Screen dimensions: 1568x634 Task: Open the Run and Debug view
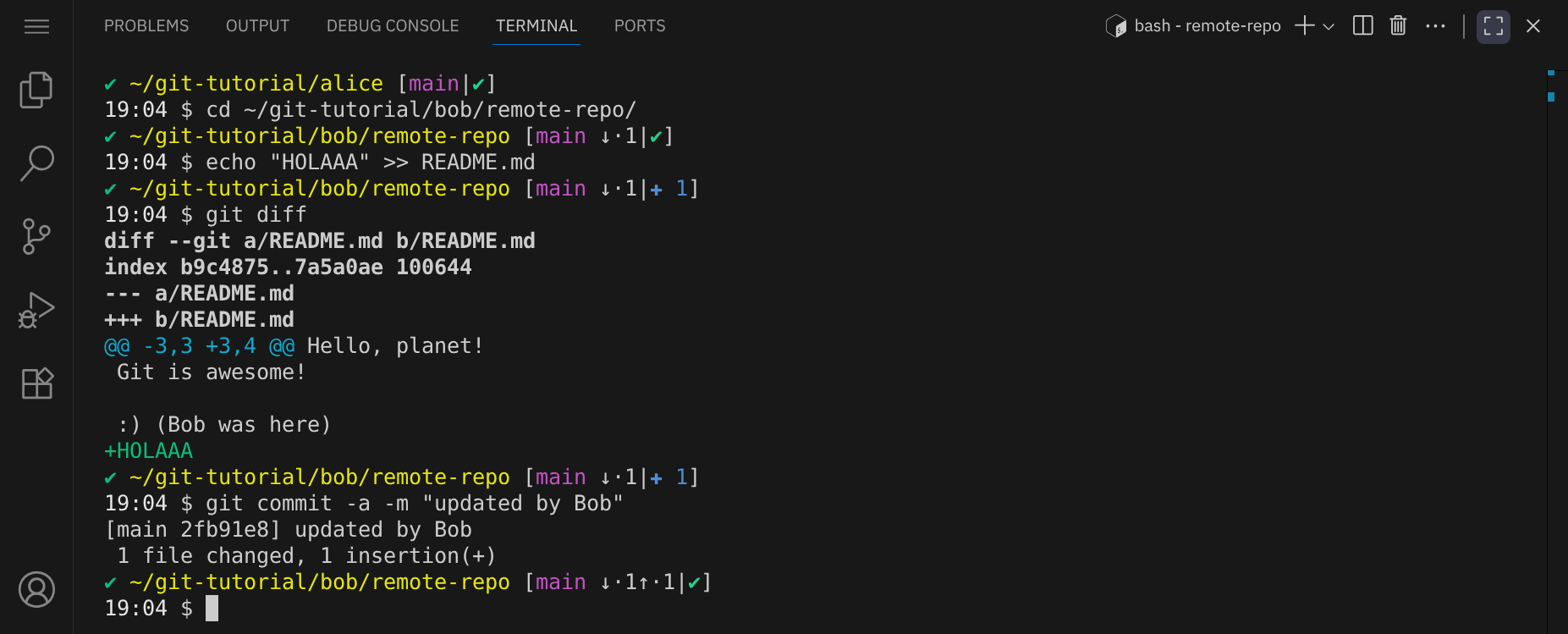(x=36, y=310)
